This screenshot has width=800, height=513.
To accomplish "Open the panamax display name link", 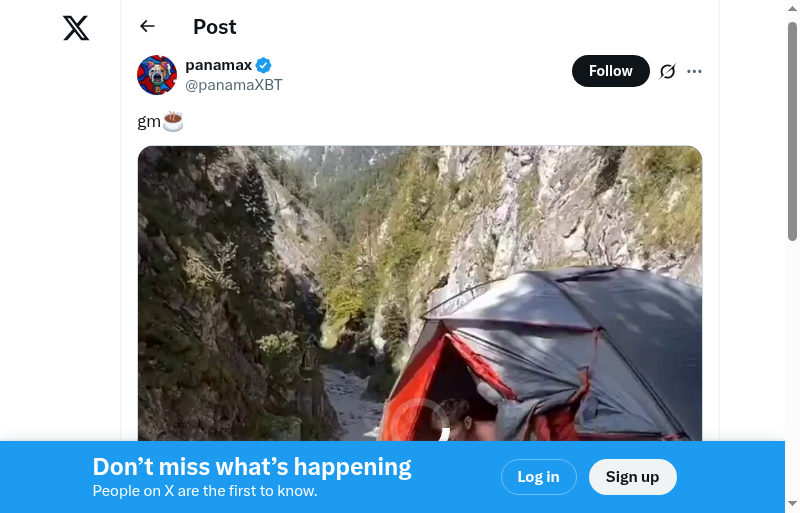I will pos(218,65).
